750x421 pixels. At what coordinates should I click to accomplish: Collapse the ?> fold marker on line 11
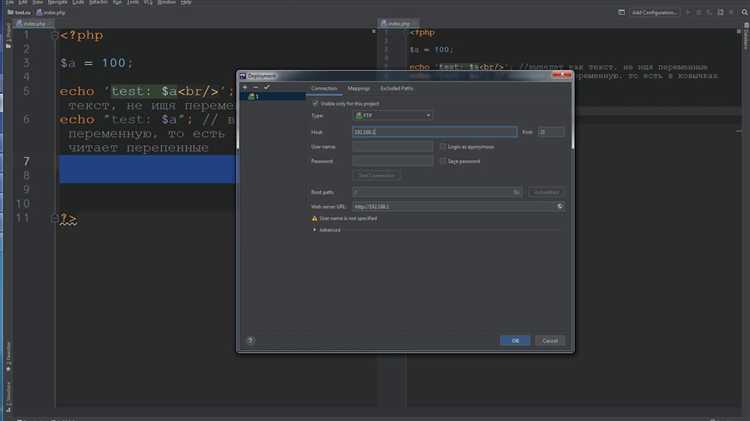tap(54, 219)
